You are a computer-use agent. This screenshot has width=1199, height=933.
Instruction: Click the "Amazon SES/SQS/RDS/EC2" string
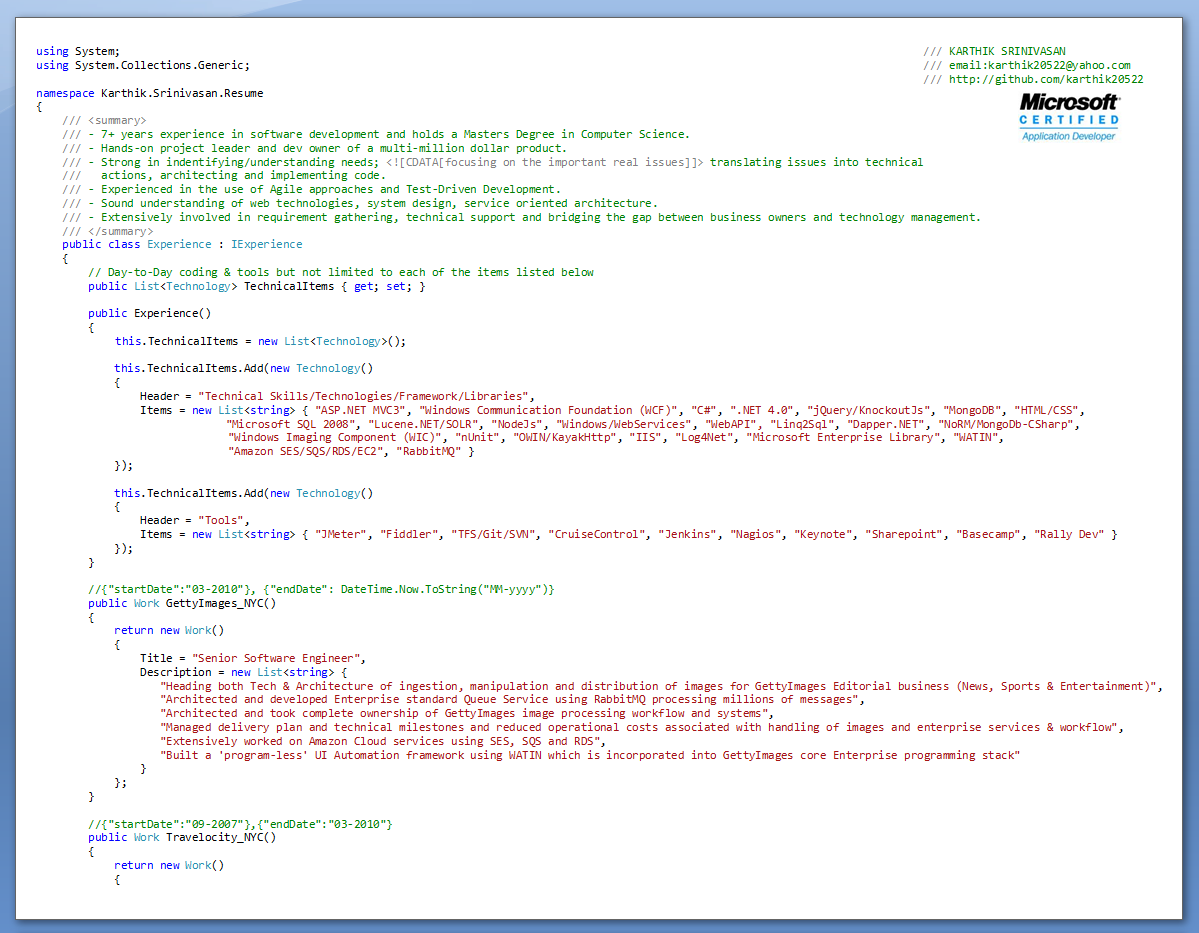click(305, 451)
